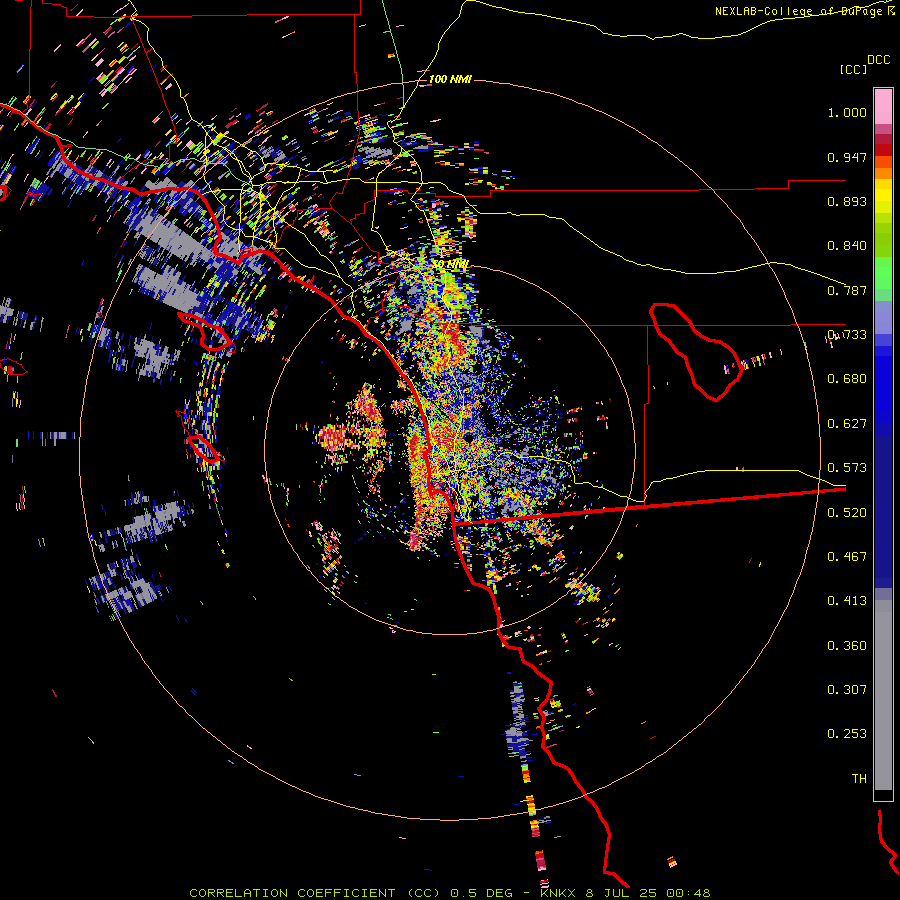Image resolution: width=900 pixels, height=900 pixels.
Task: Click the "0.627" color scale label
Action: 847,424
